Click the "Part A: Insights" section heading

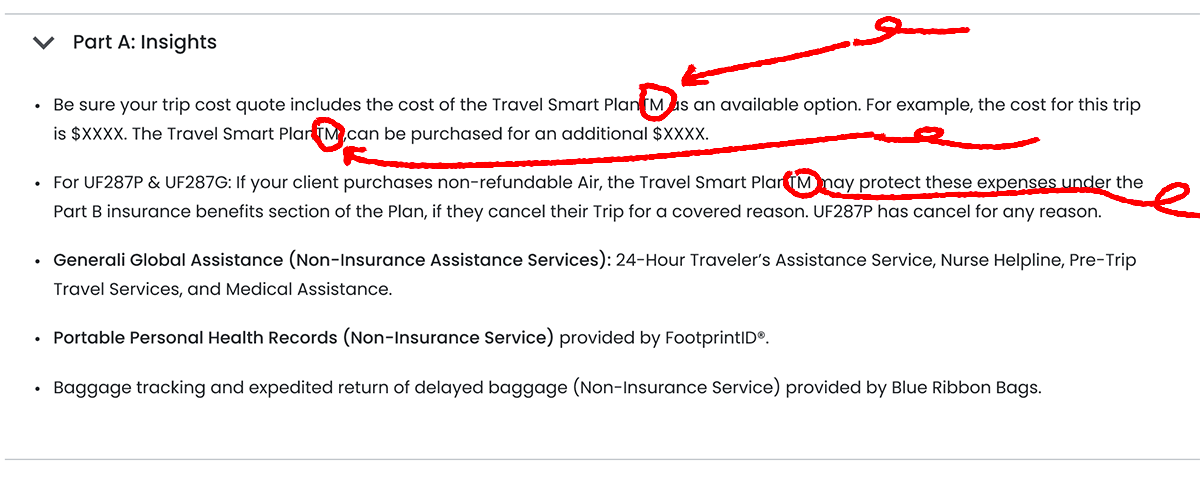[x=144, y=42]
